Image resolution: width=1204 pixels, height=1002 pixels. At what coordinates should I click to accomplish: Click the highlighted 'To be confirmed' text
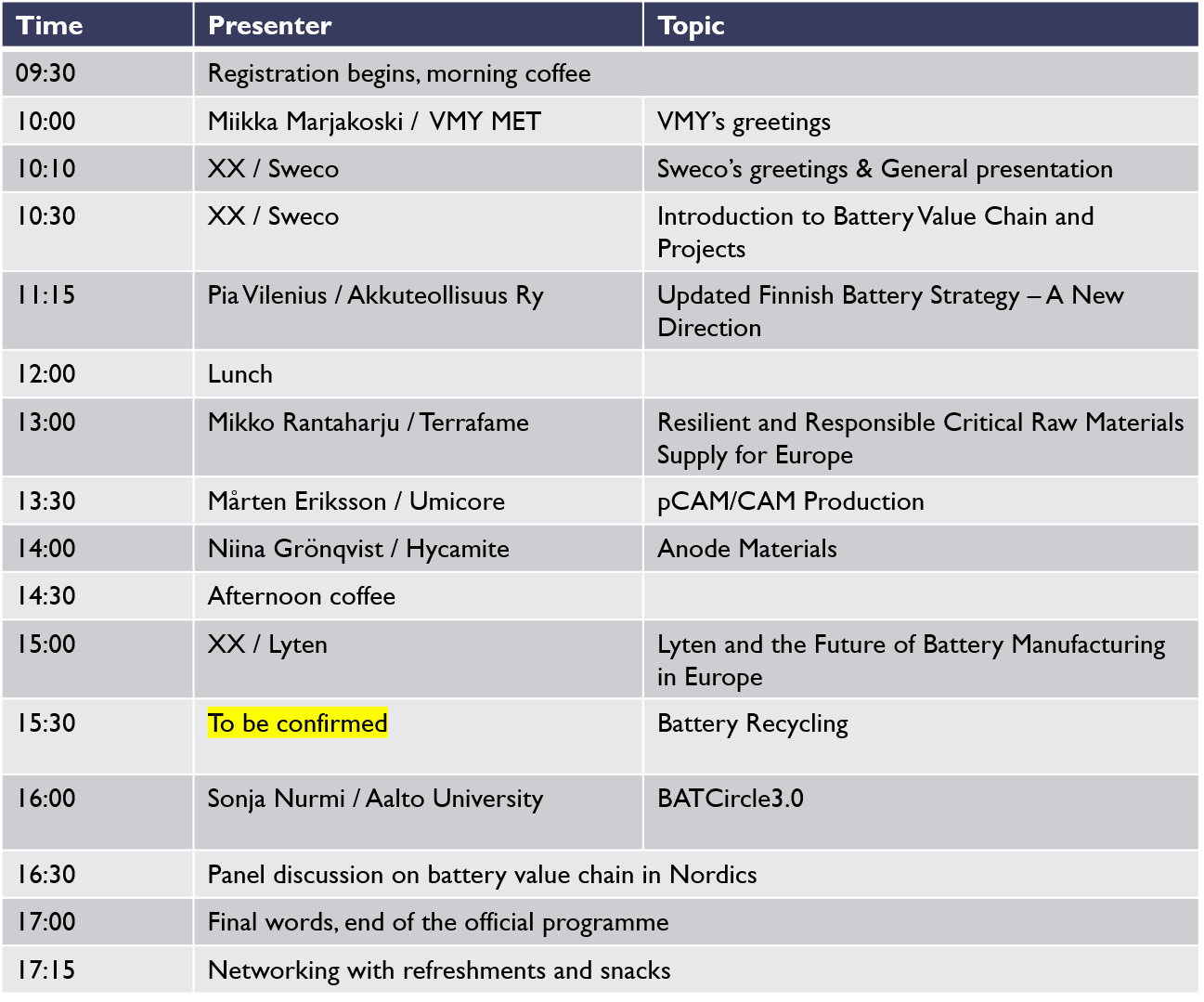coord(297,723)
